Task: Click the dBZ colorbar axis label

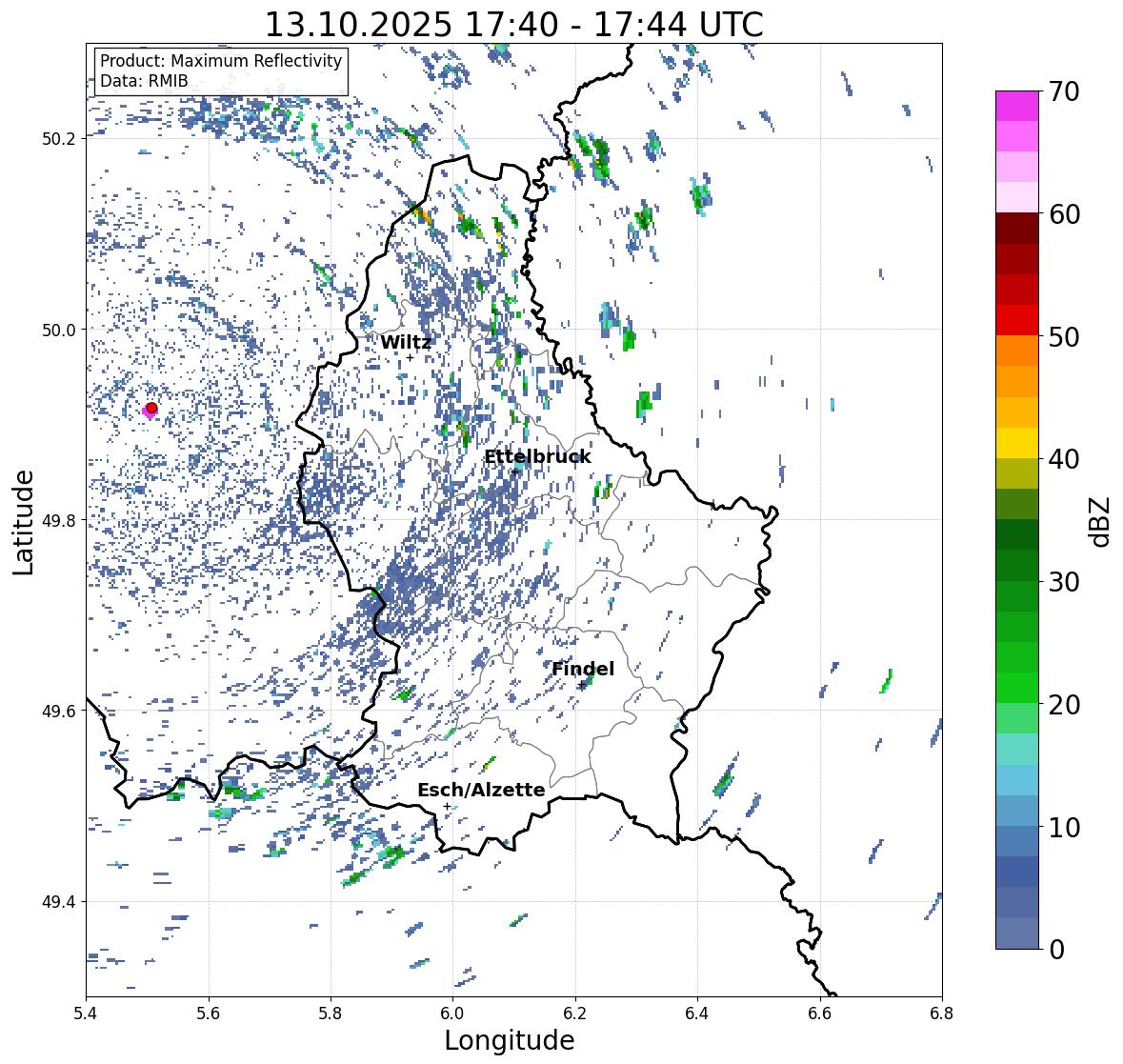Action: tap(1100, 521)
